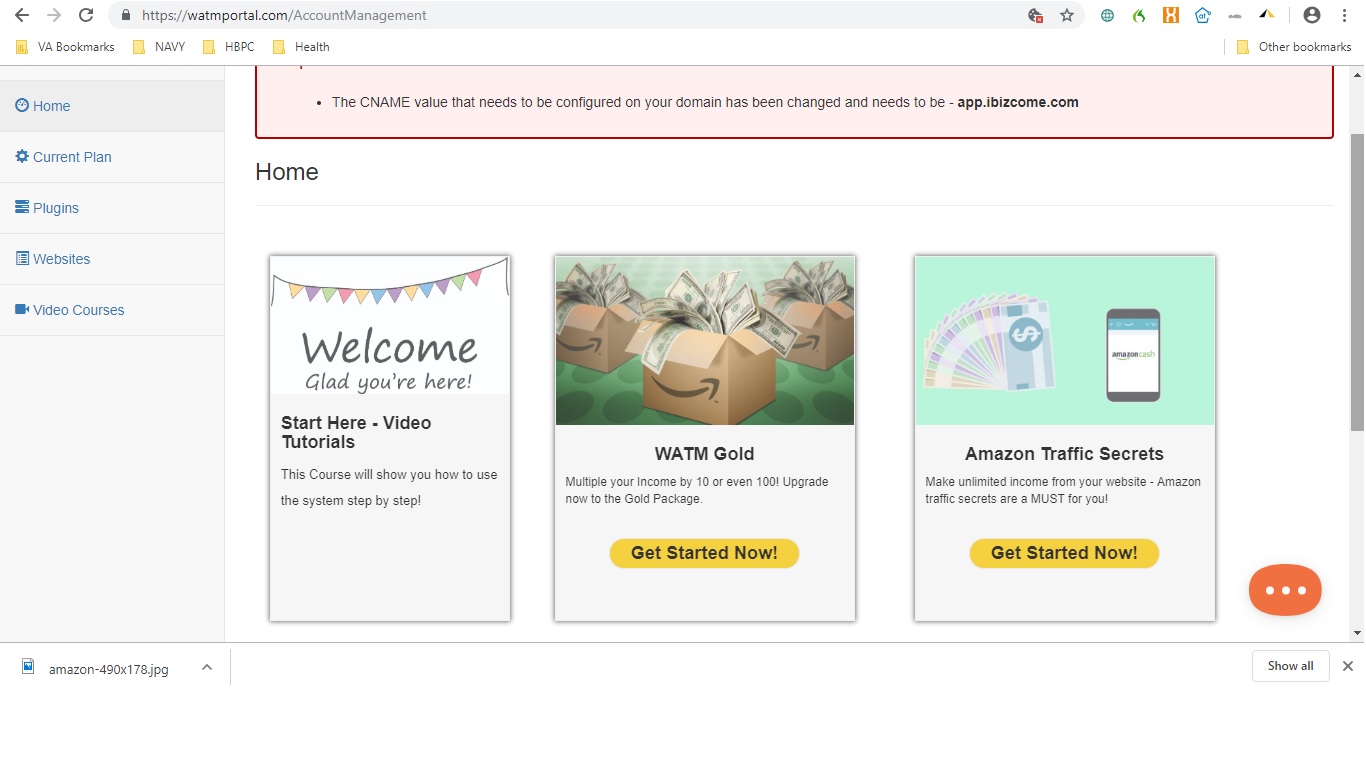Bookmark this page with the star
1366x768 pixels.
1067,15
